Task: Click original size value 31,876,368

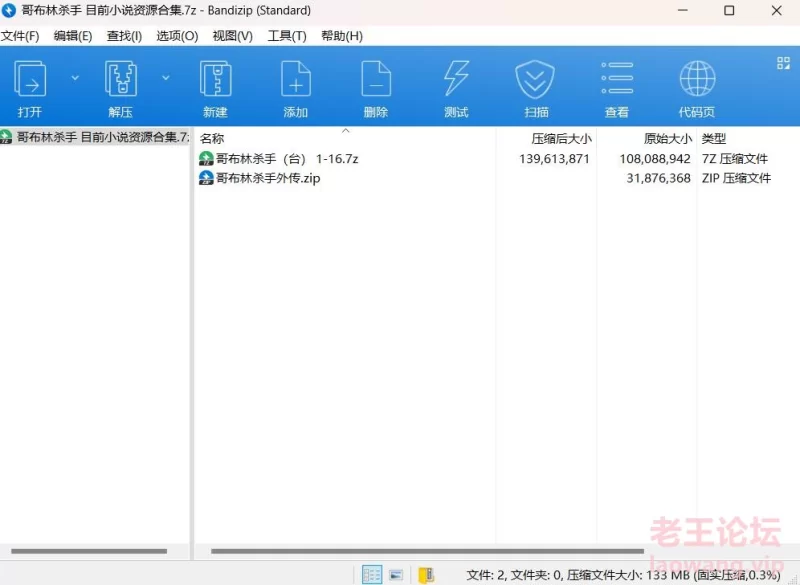Action: (x=658, y=178)
